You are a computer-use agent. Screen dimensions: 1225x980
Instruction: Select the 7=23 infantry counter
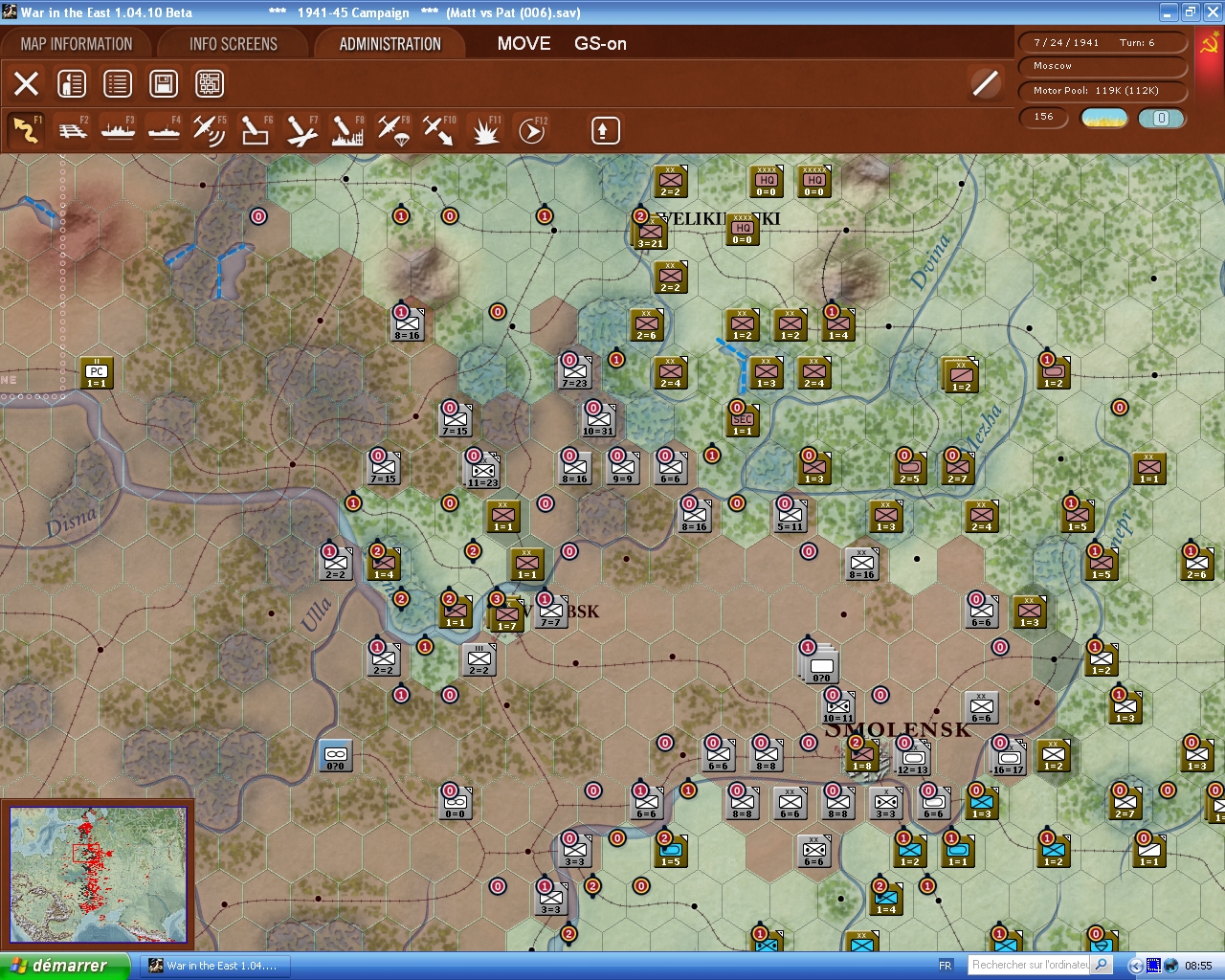(x=575, y=373)
